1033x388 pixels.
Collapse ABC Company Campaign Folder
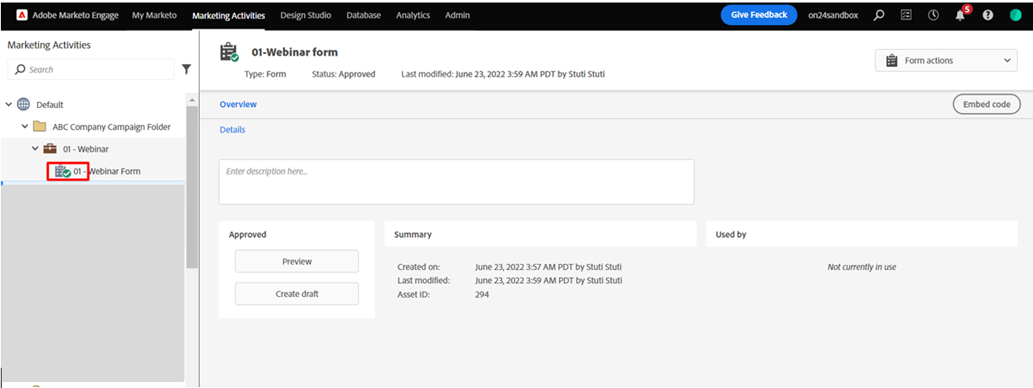[25, 126]
